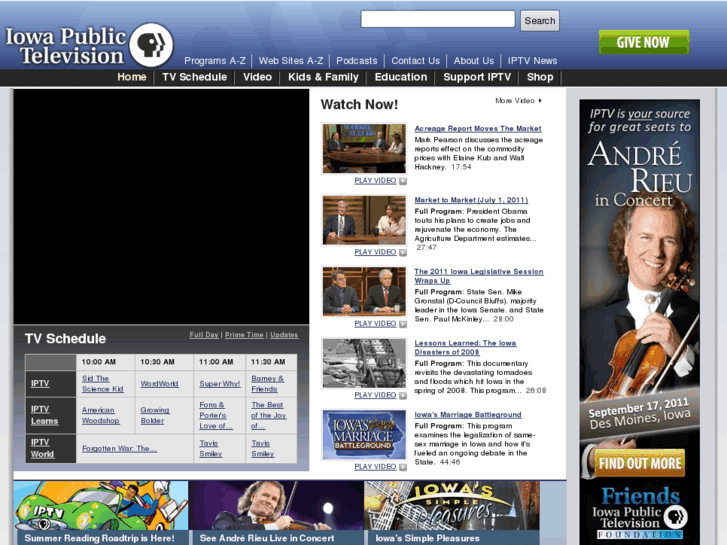Click the Iowa's Marriage Battleground thumbnail
The height and width of the screenshot is (545, 727).
[x=364, y=435]
